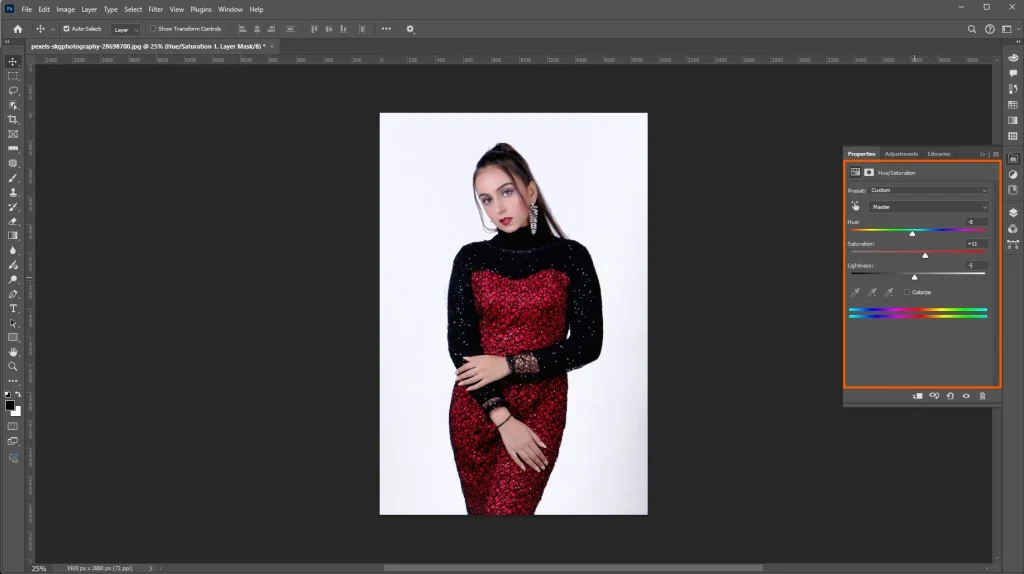The width and height of the screenshot is (1024, 574).
Task: Expand the toolbar with double-arrow at top left
Action: [7, 41]
